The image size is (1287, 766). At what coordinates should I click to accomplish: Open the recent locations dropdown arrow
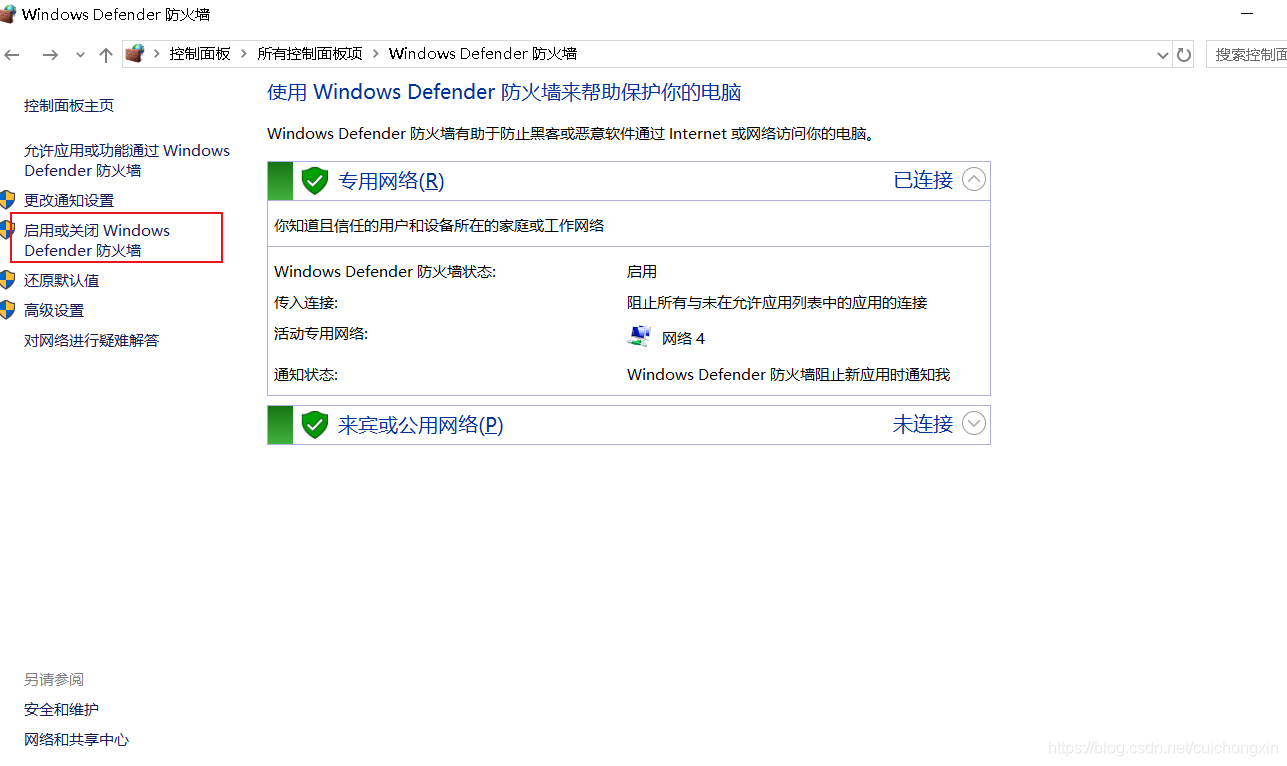tap(80, 55)
